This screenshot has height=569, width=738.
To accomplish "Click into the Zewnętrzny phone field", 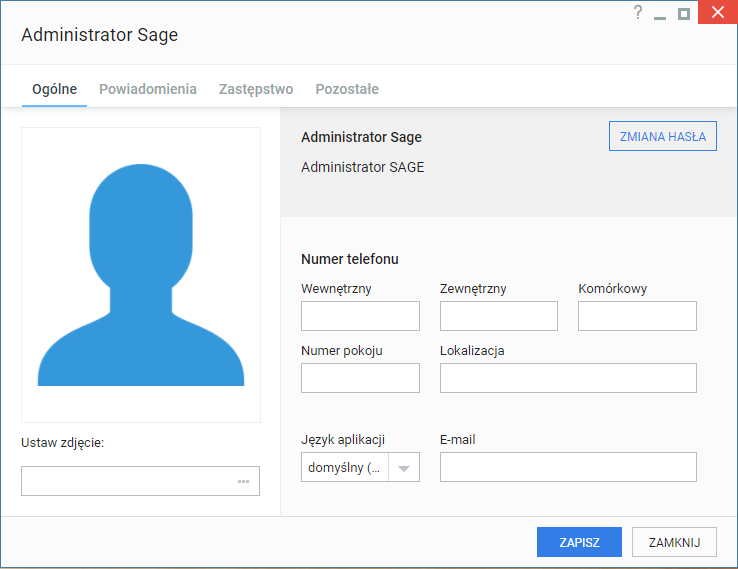I will click(498, 316).
